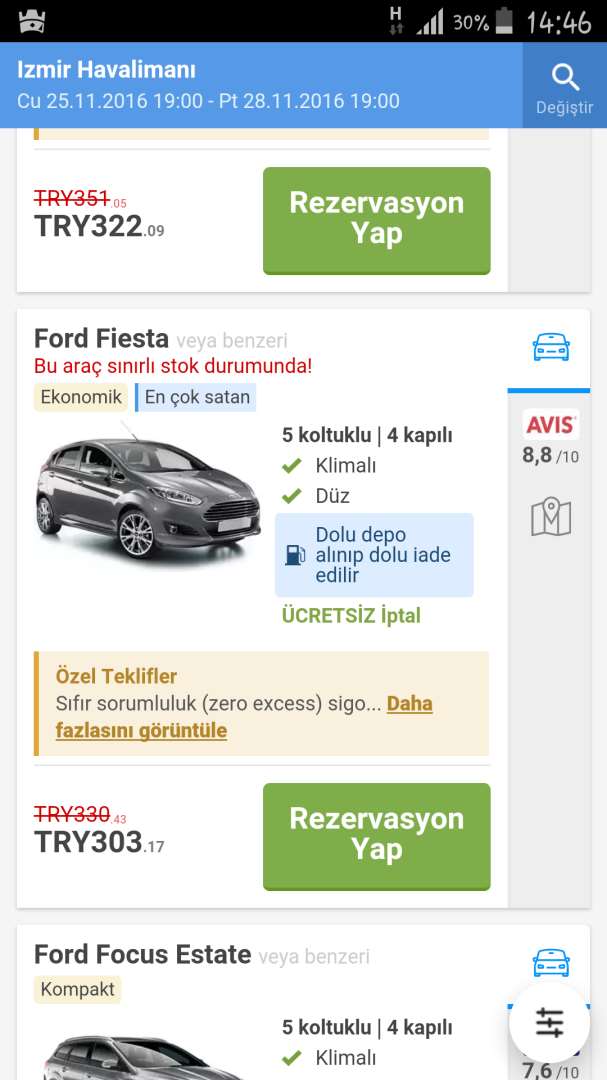
Task: Open the floating filter sliders button
Action: point(549,1022)
